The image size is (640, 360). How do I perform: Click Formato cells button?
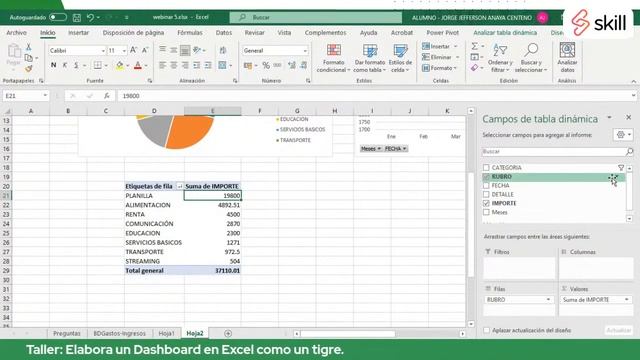(x=440, y=68)
